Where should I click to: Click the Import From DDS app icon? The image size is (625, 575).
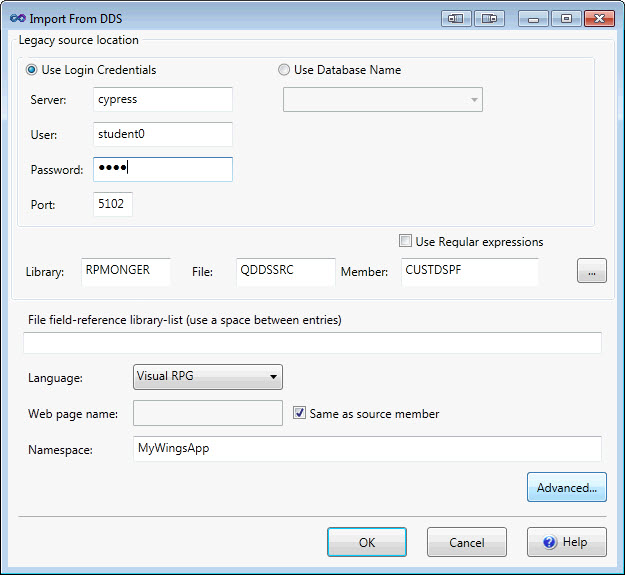[x=18, y=18]
